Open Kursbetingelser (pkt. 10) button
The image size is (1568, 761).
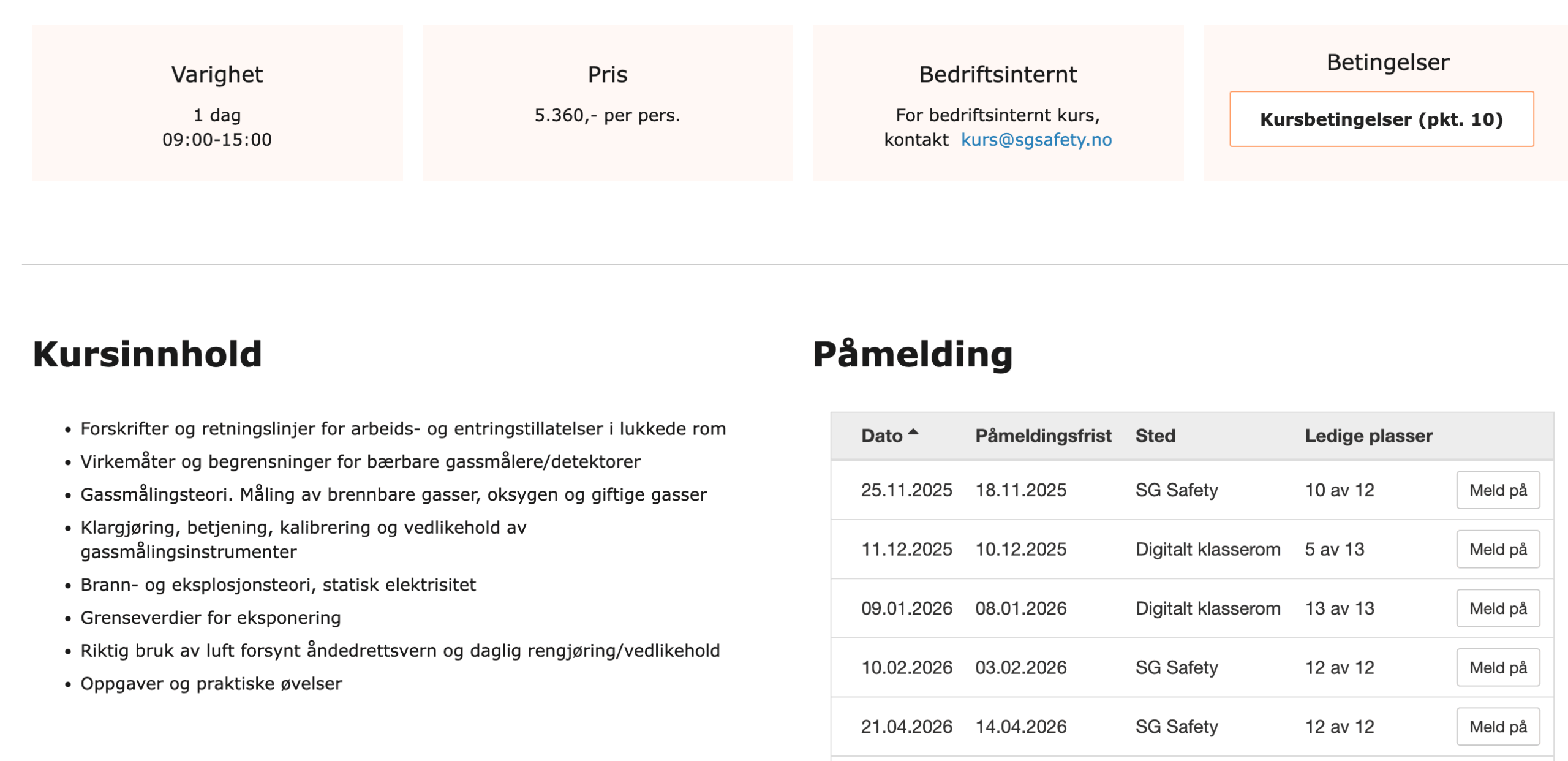pyautogui.click(x=1381, y=119)
